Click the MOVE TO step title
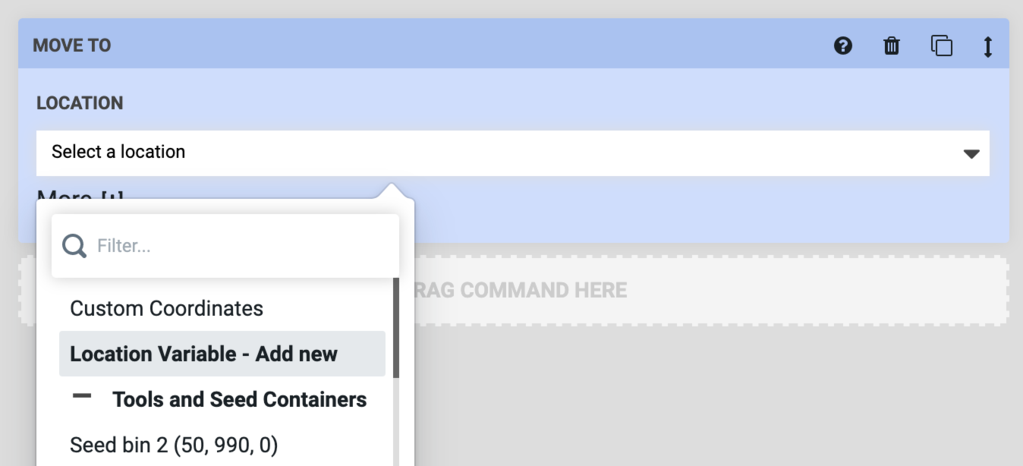The width and height of the screenshot is (1023, 466). 72,46
